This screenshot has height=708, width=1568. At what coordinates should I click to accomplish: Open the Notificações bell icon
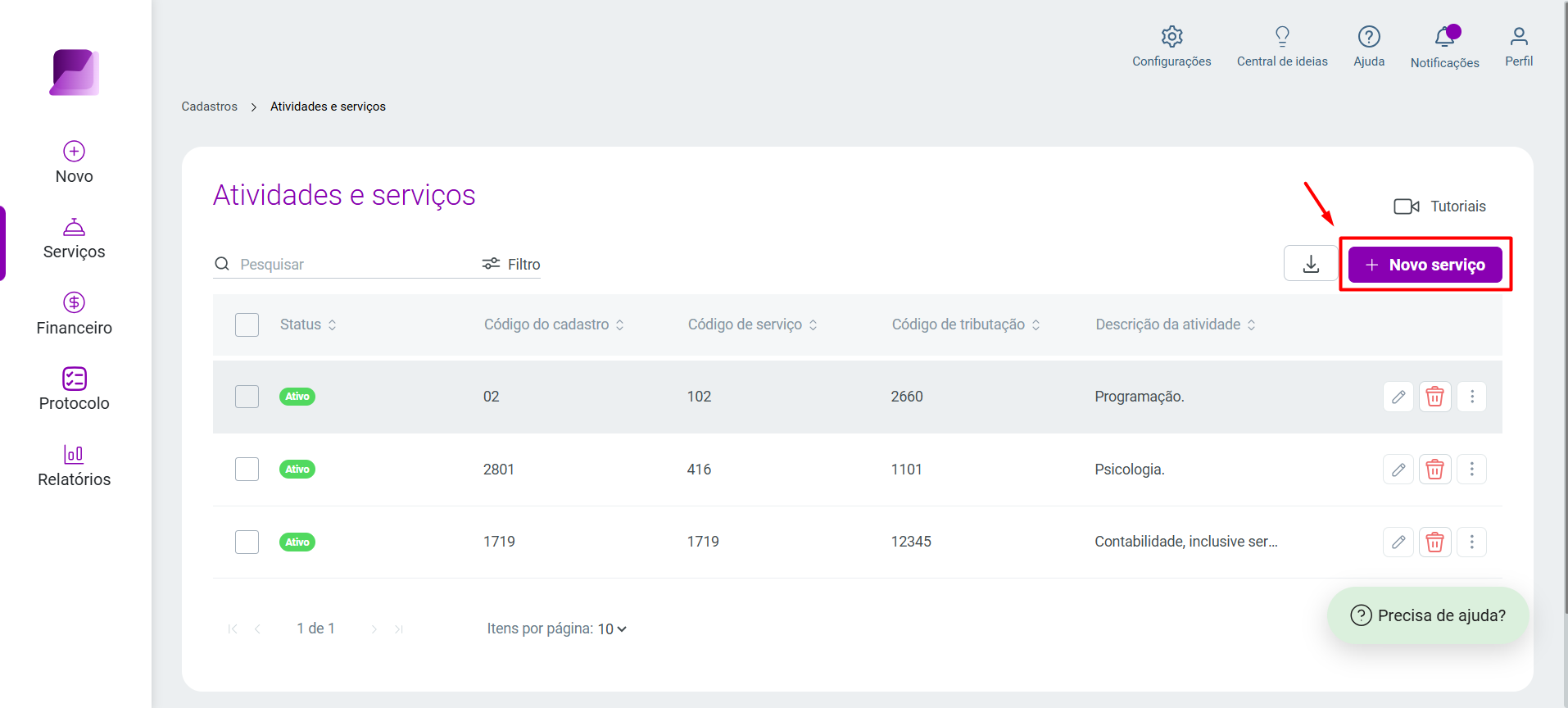[x=1446, y=37]
